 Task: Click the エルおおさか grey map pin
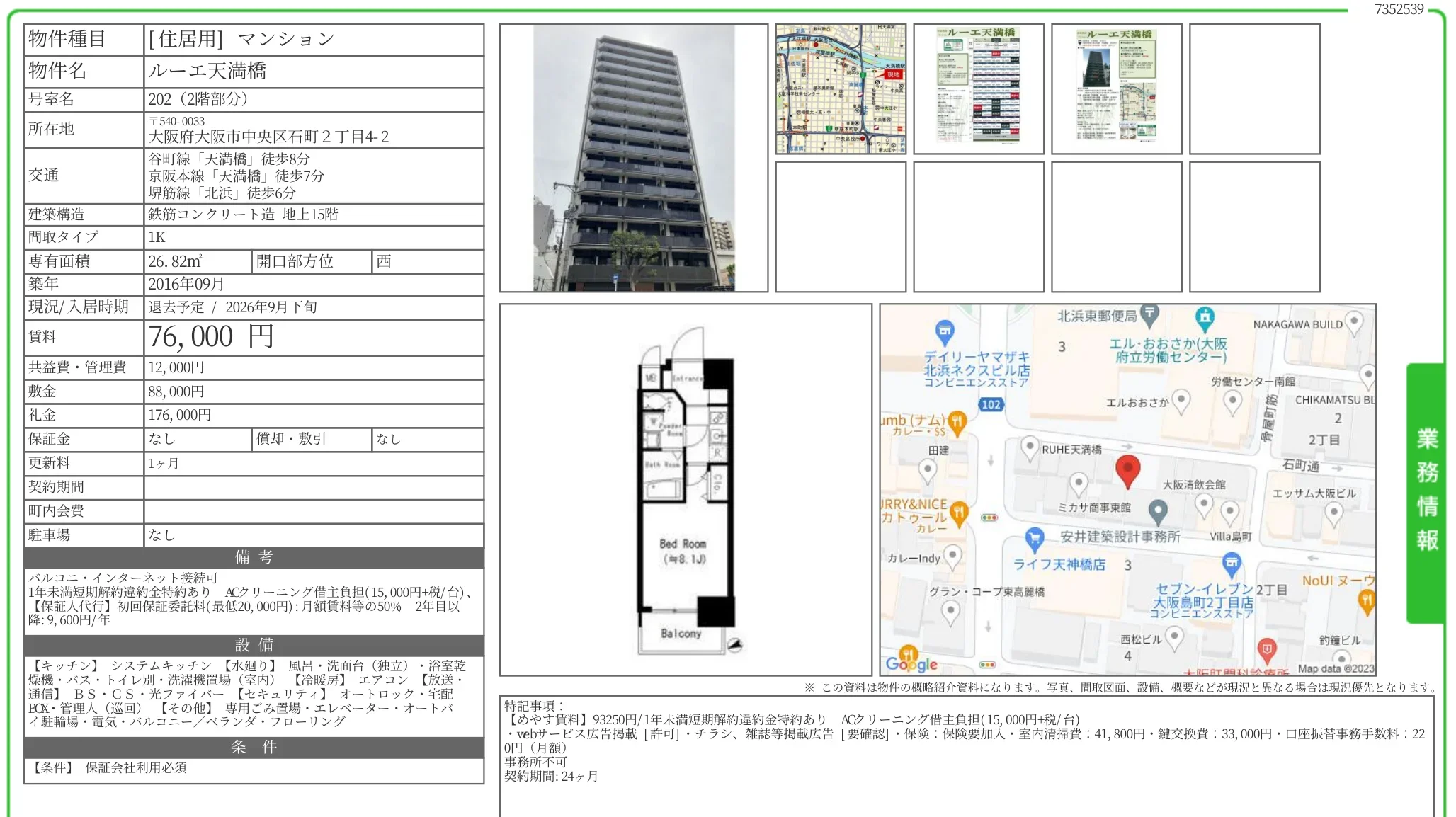[x=1181, y=401]
